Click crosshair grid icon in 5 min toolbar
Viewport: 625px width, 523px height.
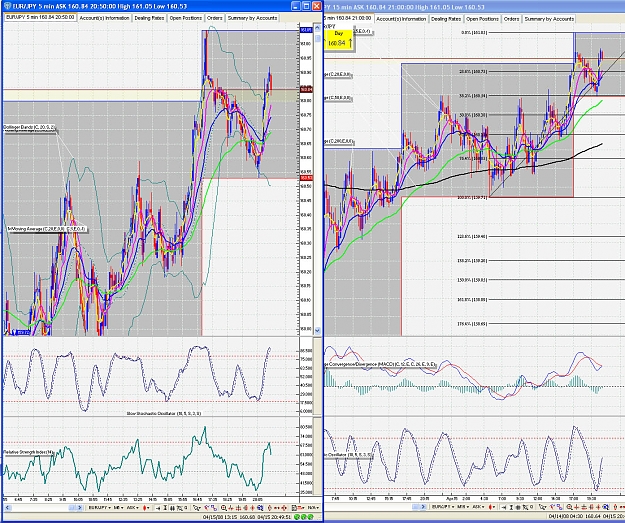[x=172, y=508]
